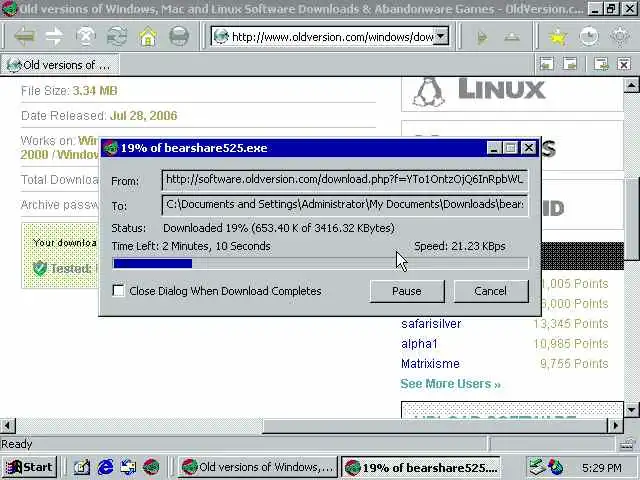This screenshot has height=480, width=640.
Task: Open the preferences gear icon
Action: point(620,37)
